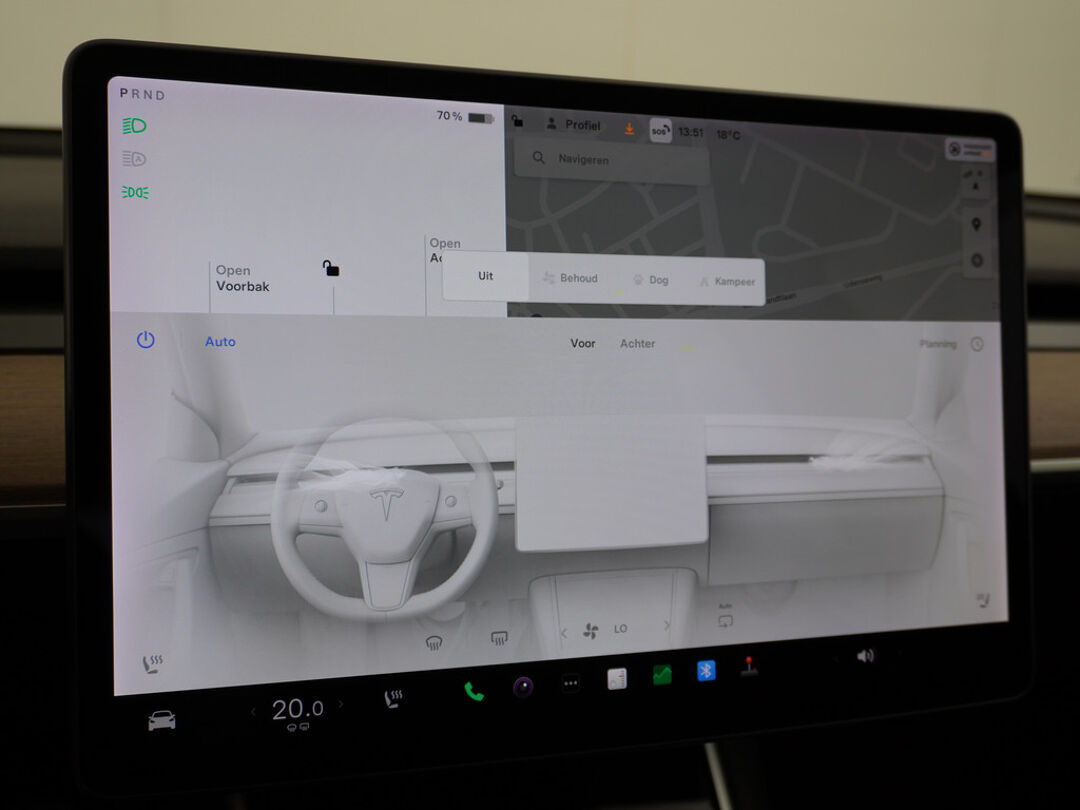
Task: Open car controls via car icon
Action: click(x=162, y=720)
